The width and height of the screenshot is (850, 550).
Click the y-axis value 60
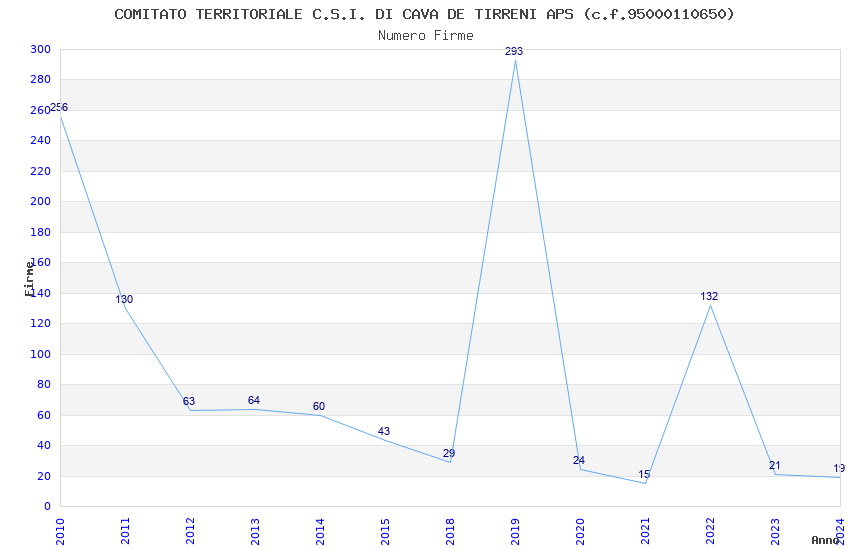click(44, 415)
